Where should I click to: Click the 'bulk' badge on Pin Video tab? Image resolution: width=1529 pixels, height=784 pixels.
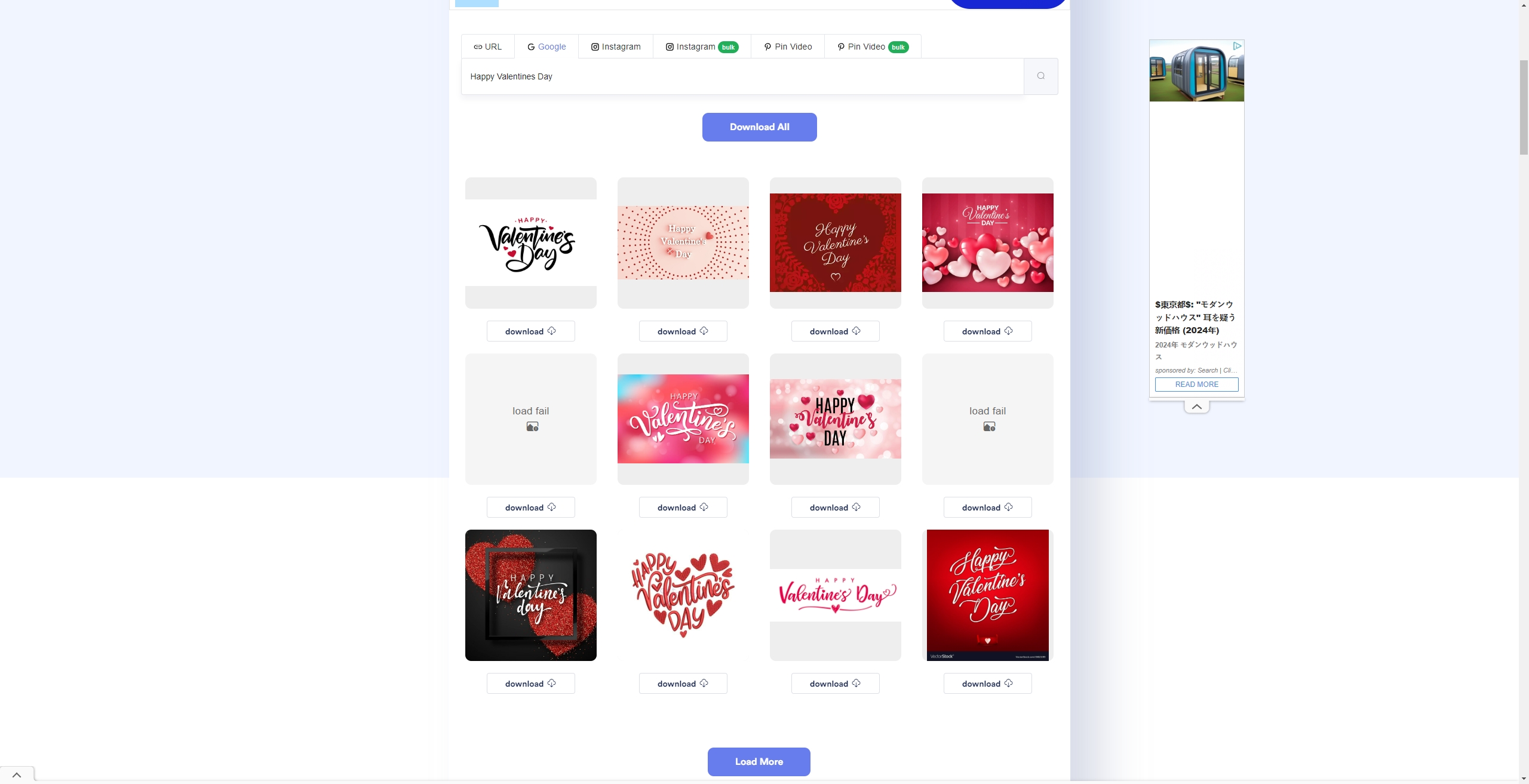click(899, 46)
